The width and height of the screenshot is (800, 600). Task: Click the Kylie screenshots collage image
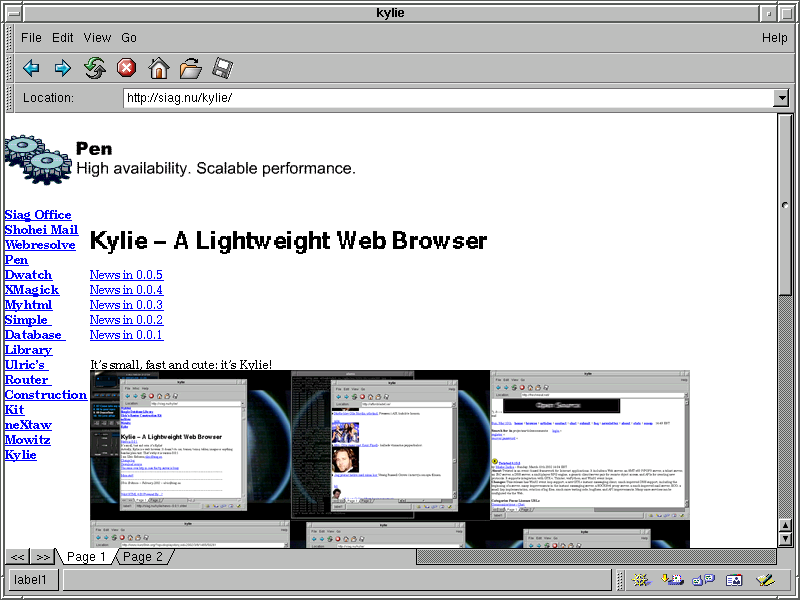pyautogui.click(x=390, y=459)
